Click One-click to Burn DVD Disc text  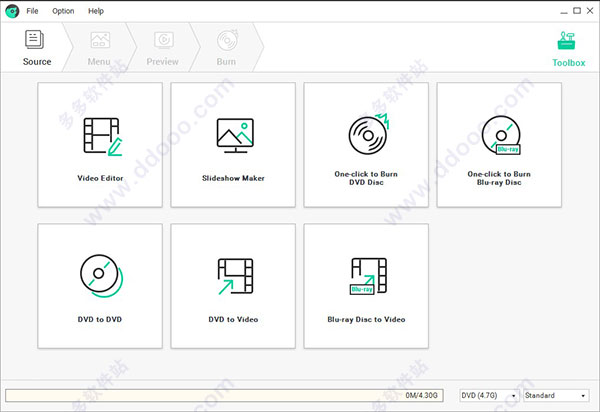coord(366,178)
